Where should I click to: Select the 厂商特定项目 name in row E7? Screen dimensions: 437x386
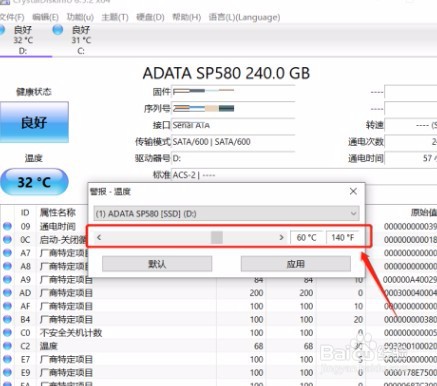click(x=66, y=359)
